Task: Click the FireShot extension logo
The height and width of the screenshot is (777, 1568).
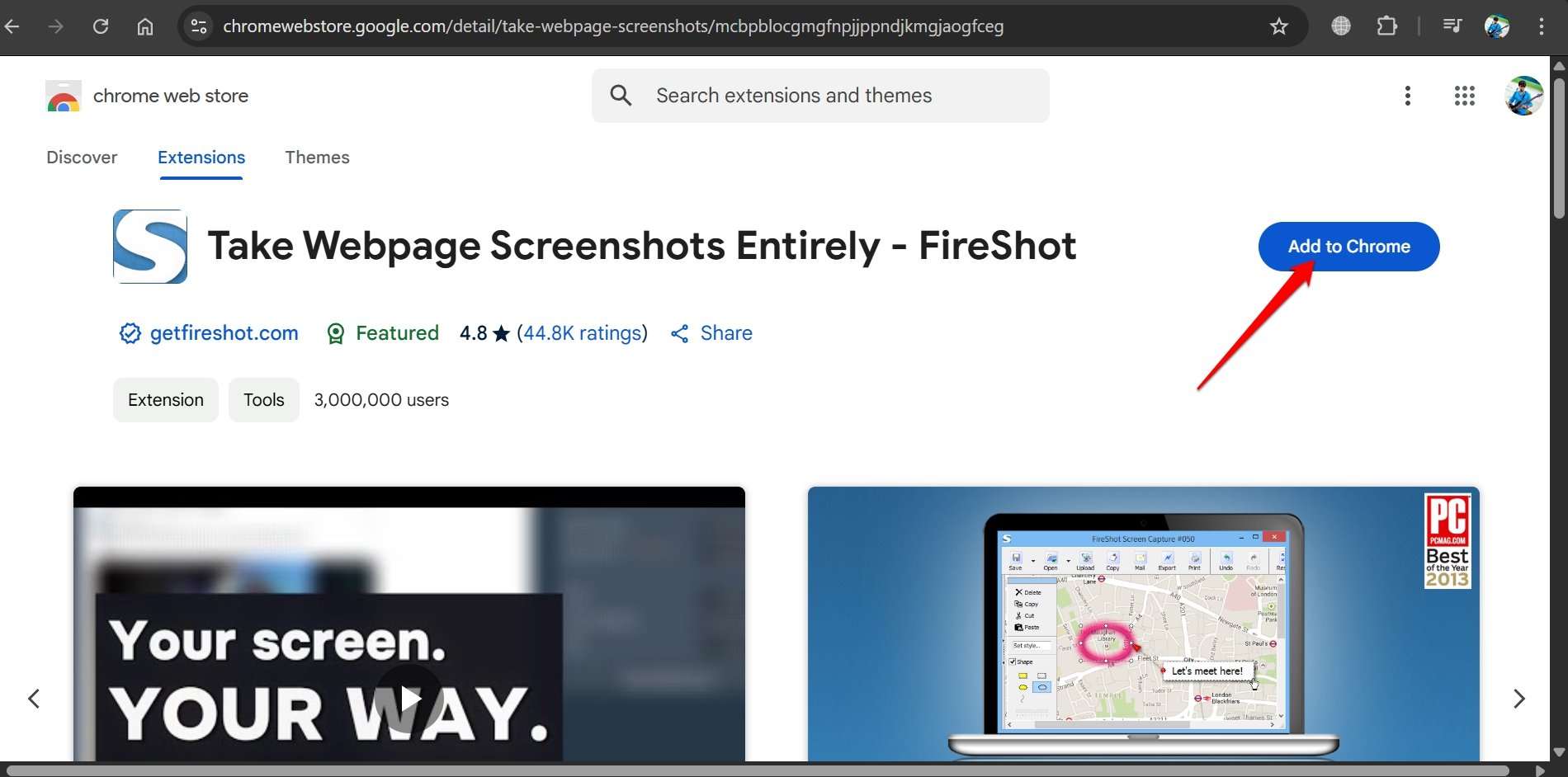Action: [x=150, y=247]
